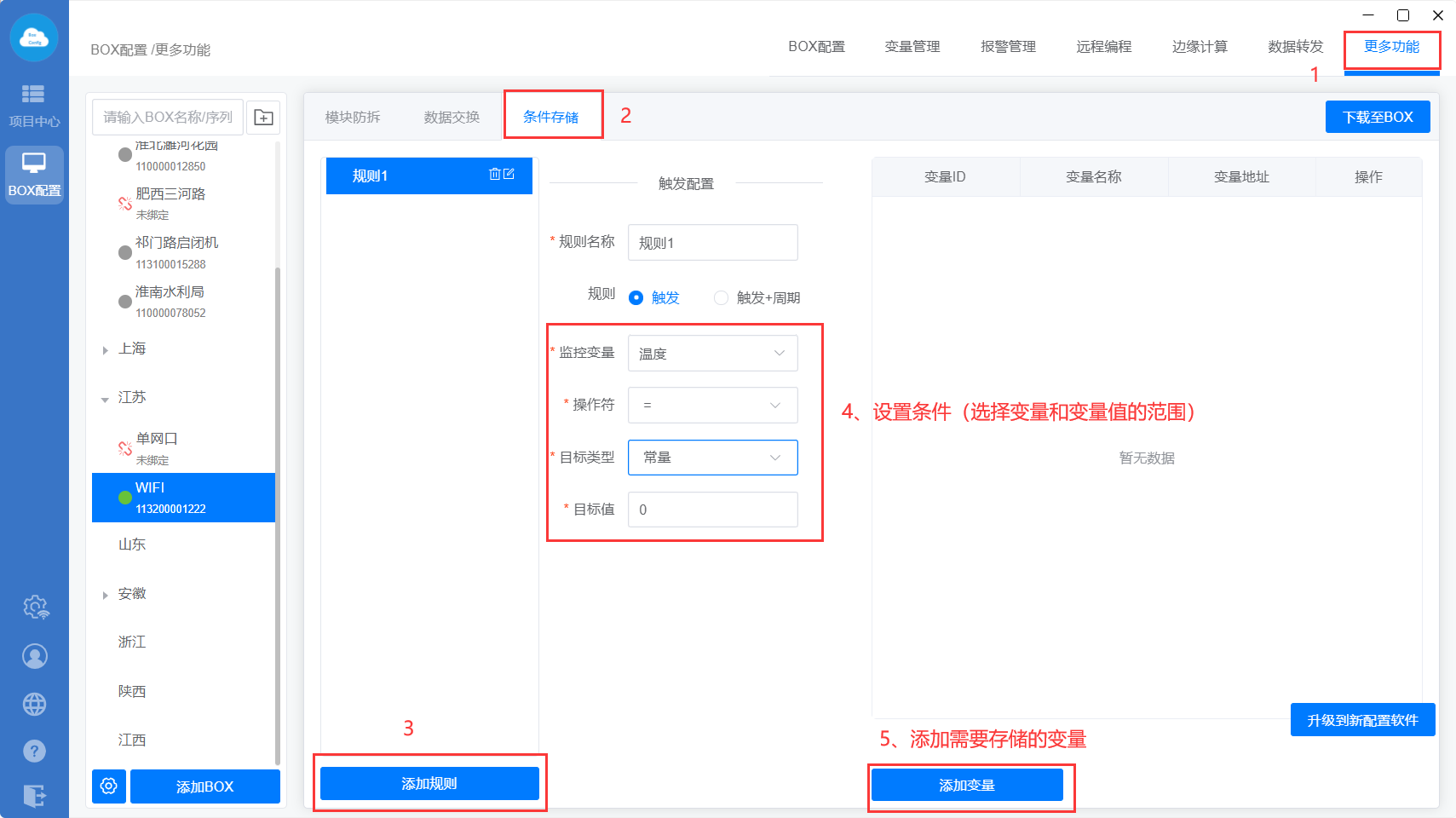Select the 触发+周期 radio option

(722, 298)
